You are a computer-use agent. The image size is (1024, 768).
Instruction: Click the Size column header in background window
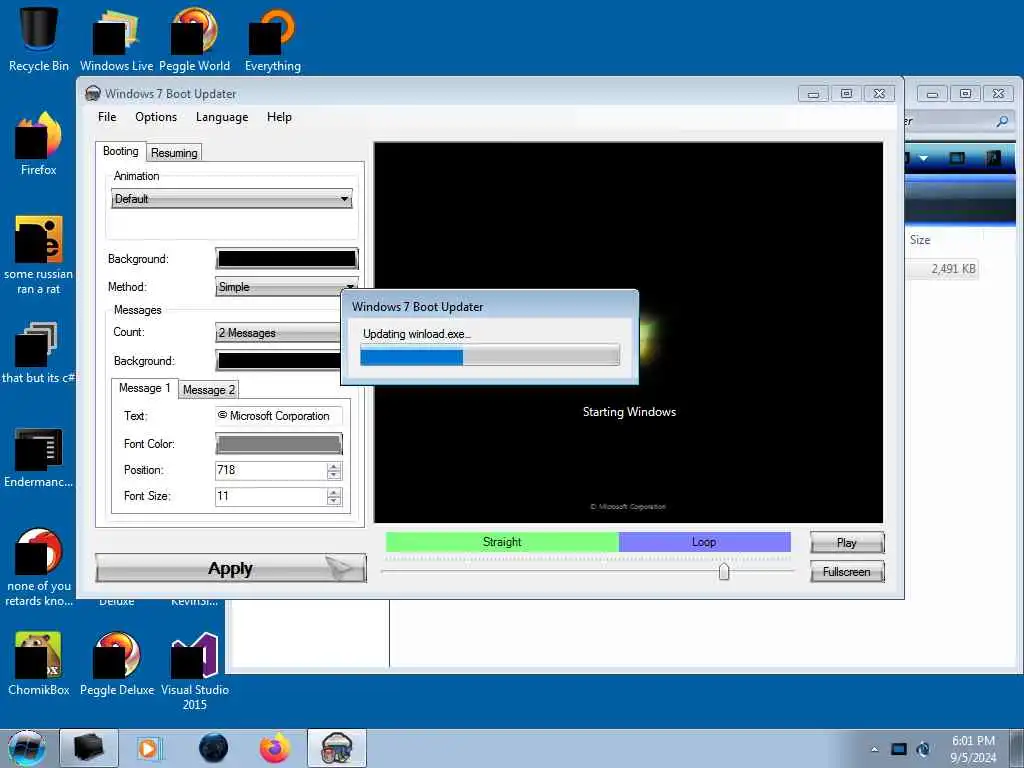tap(920, 240)
